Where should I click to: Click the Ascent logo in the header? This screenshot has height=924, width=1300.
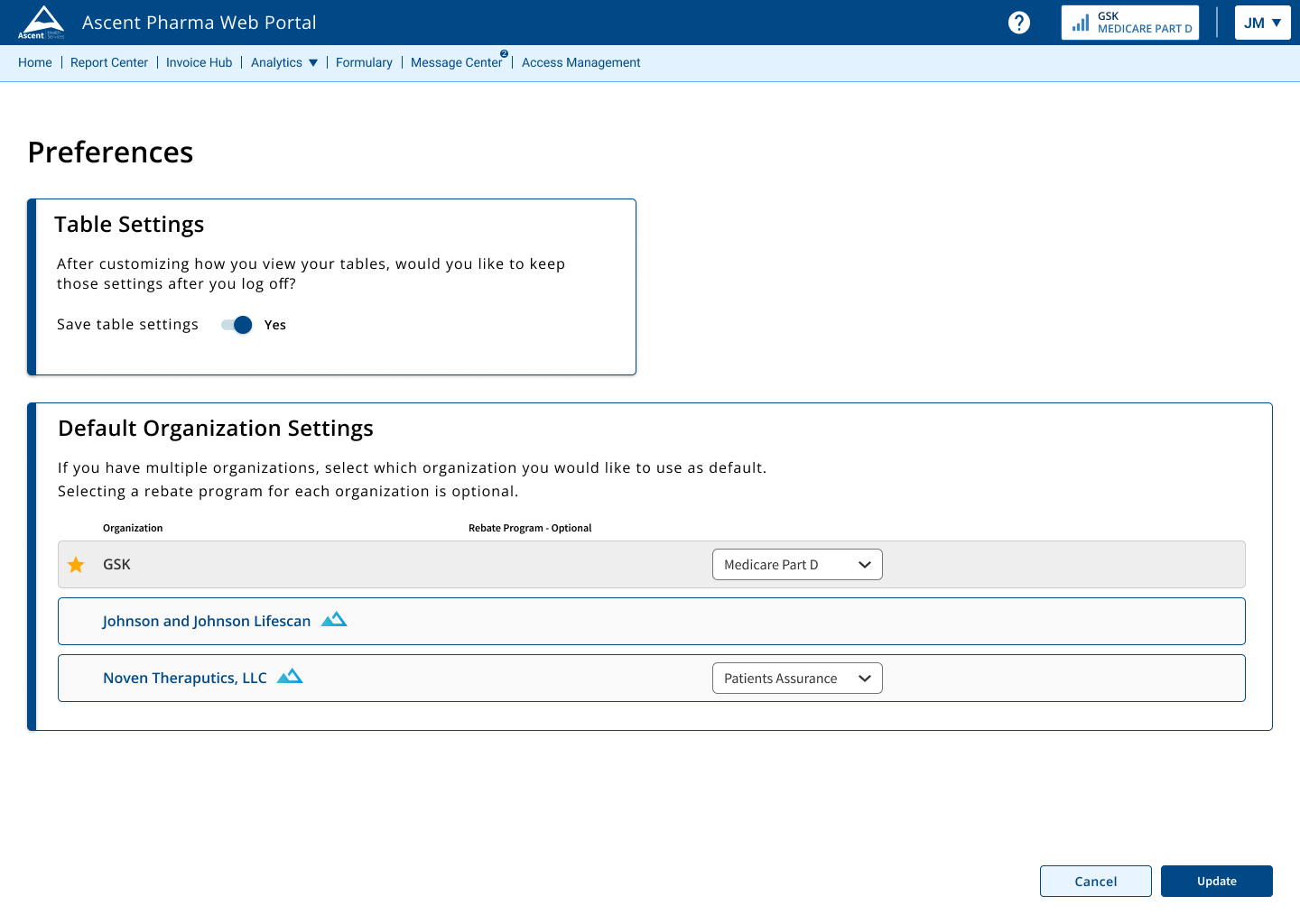pos(42,23)
